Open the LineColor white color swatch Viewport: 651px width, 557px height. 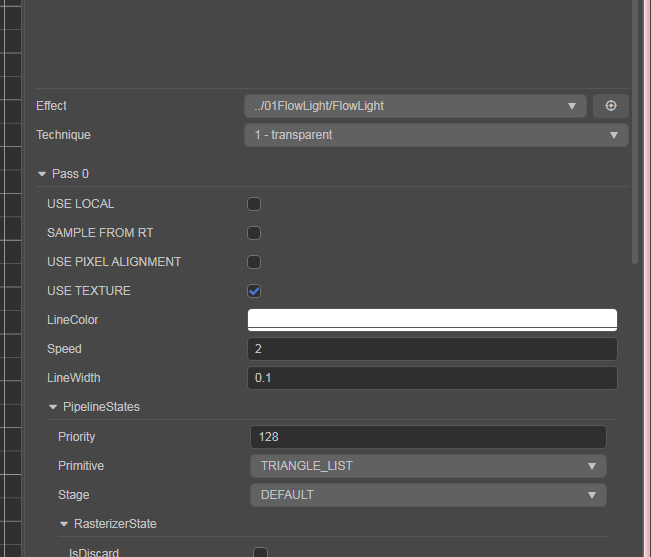point(431,320)
